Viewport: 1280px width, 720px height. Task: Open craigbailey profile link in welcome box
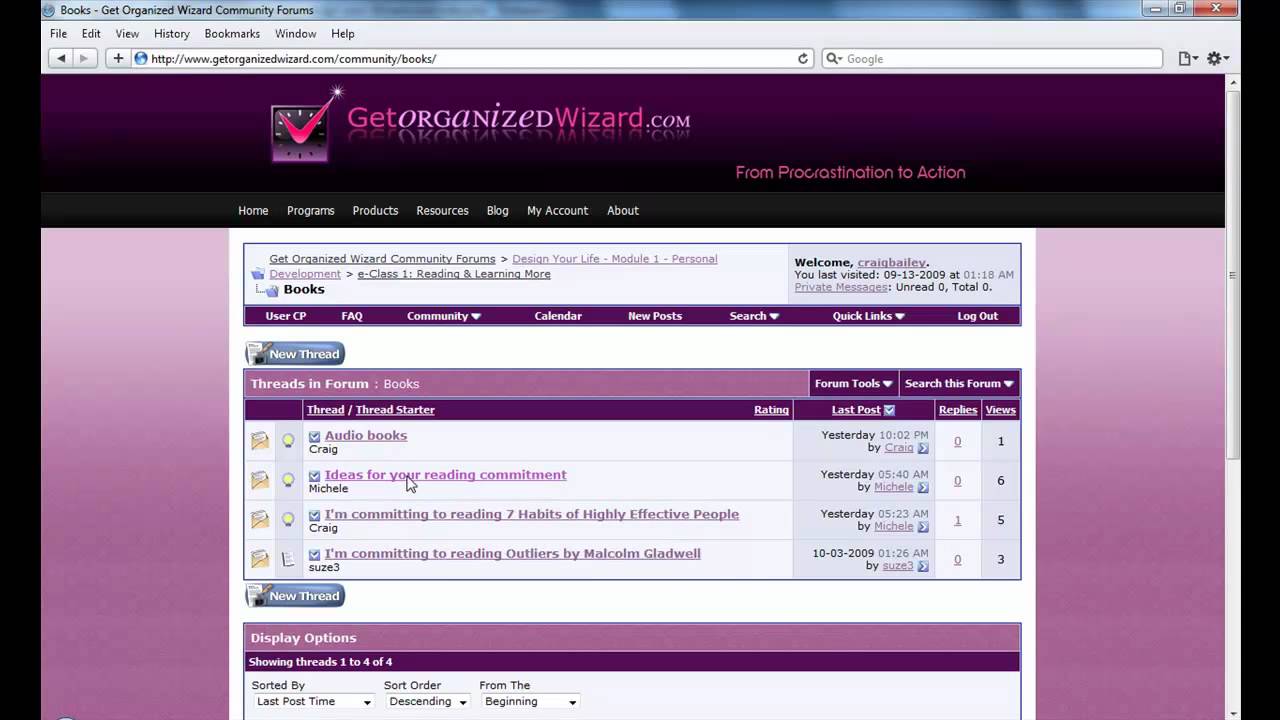[x=891, y=263]
